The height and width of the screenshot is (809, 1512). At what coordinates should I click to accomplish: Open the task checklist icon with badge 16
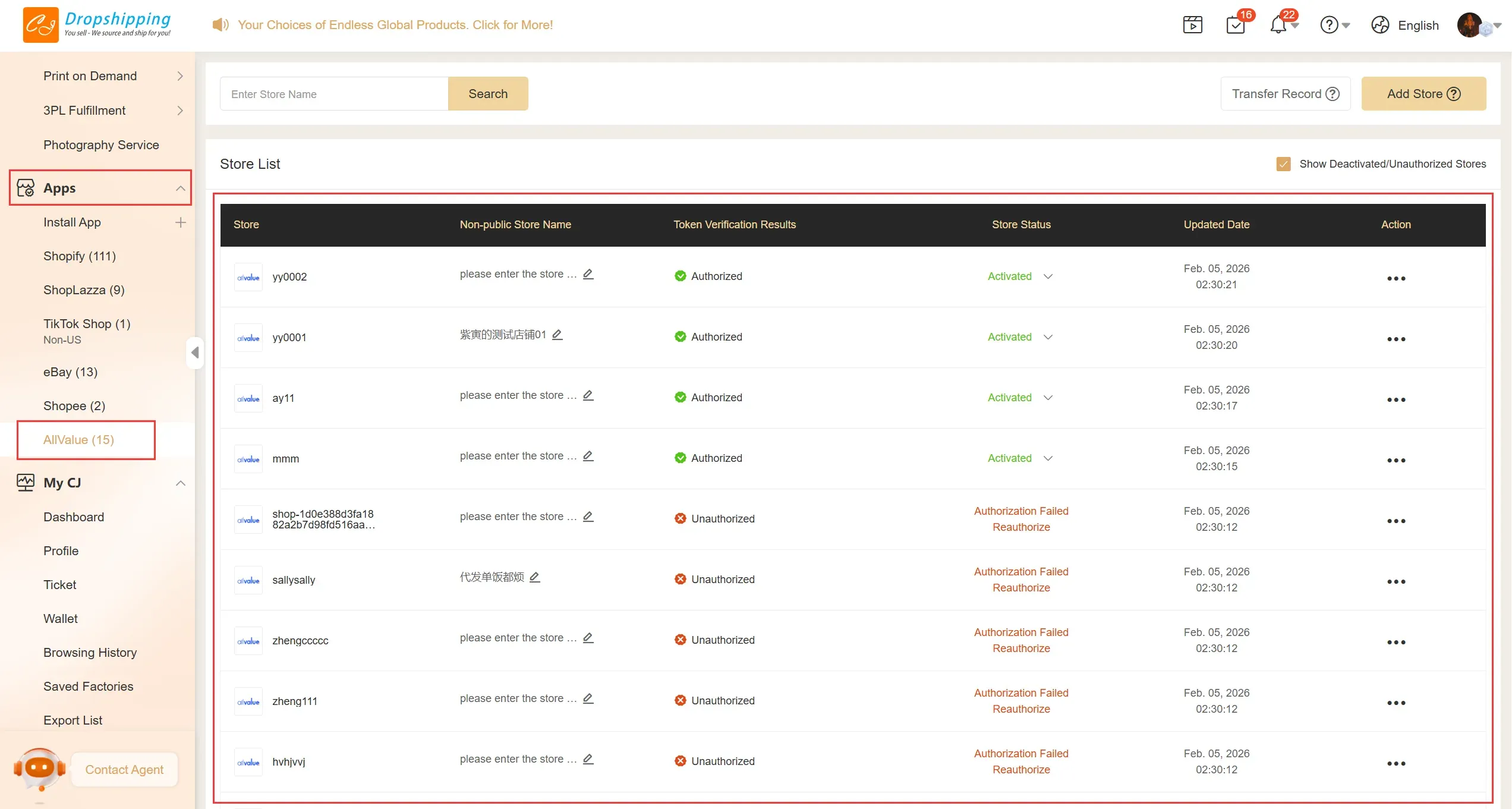(1236, 25)
